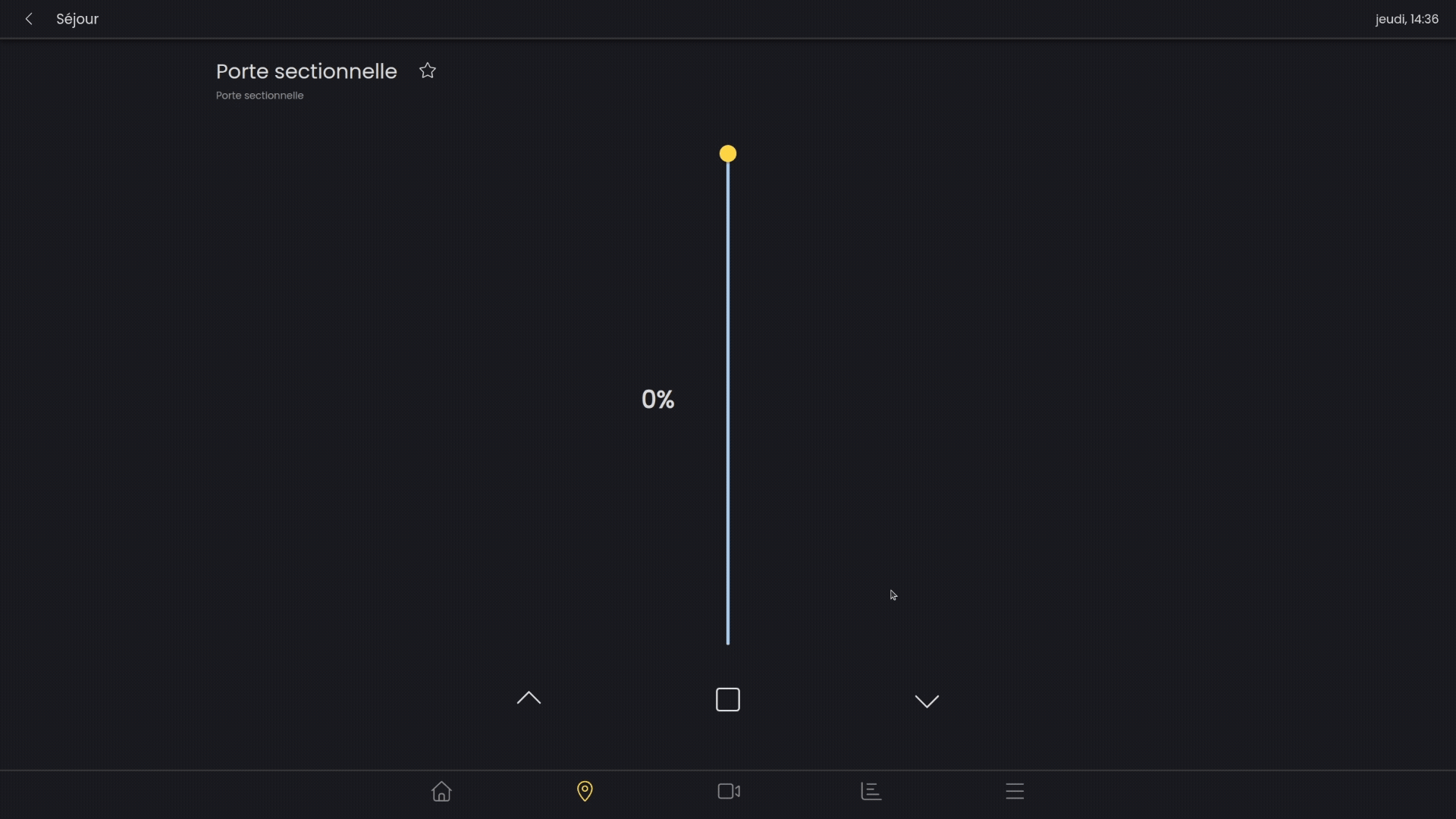Deselect the yellow slider handle
Viewport: 1456px width, 819px height.
[727, 153]
